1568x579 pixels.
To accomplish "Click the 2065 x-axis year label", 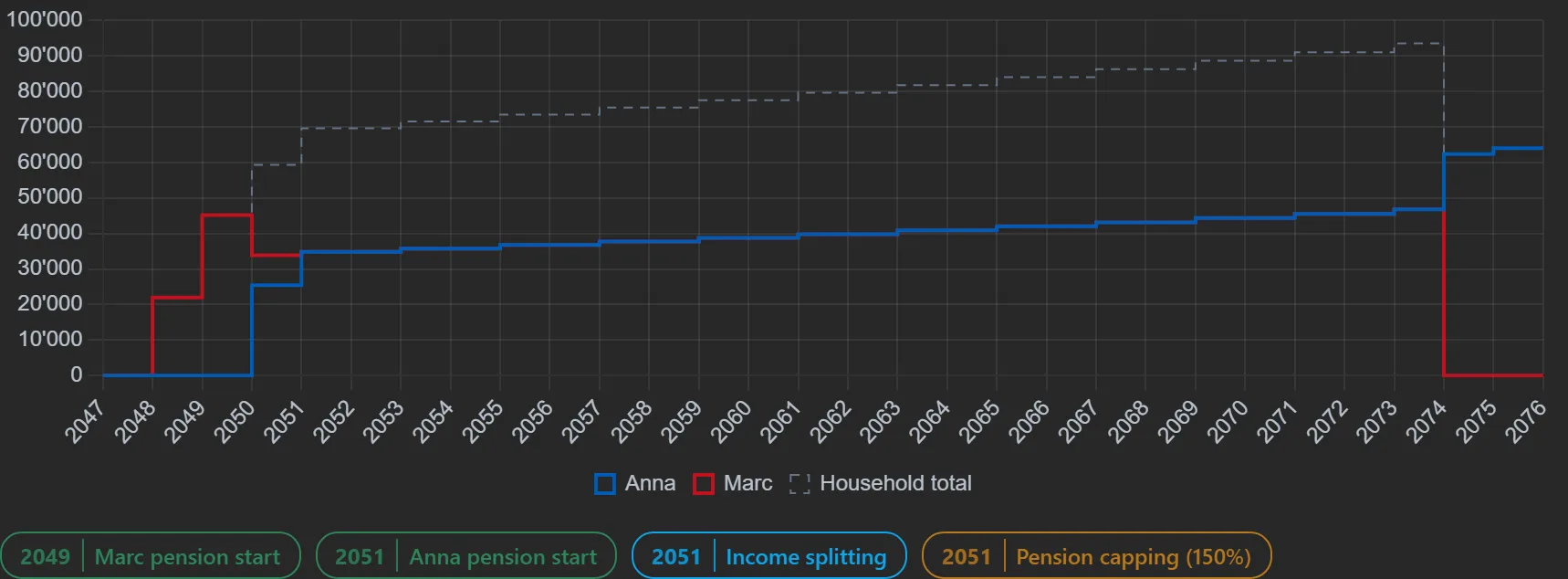I will [978, 421].
